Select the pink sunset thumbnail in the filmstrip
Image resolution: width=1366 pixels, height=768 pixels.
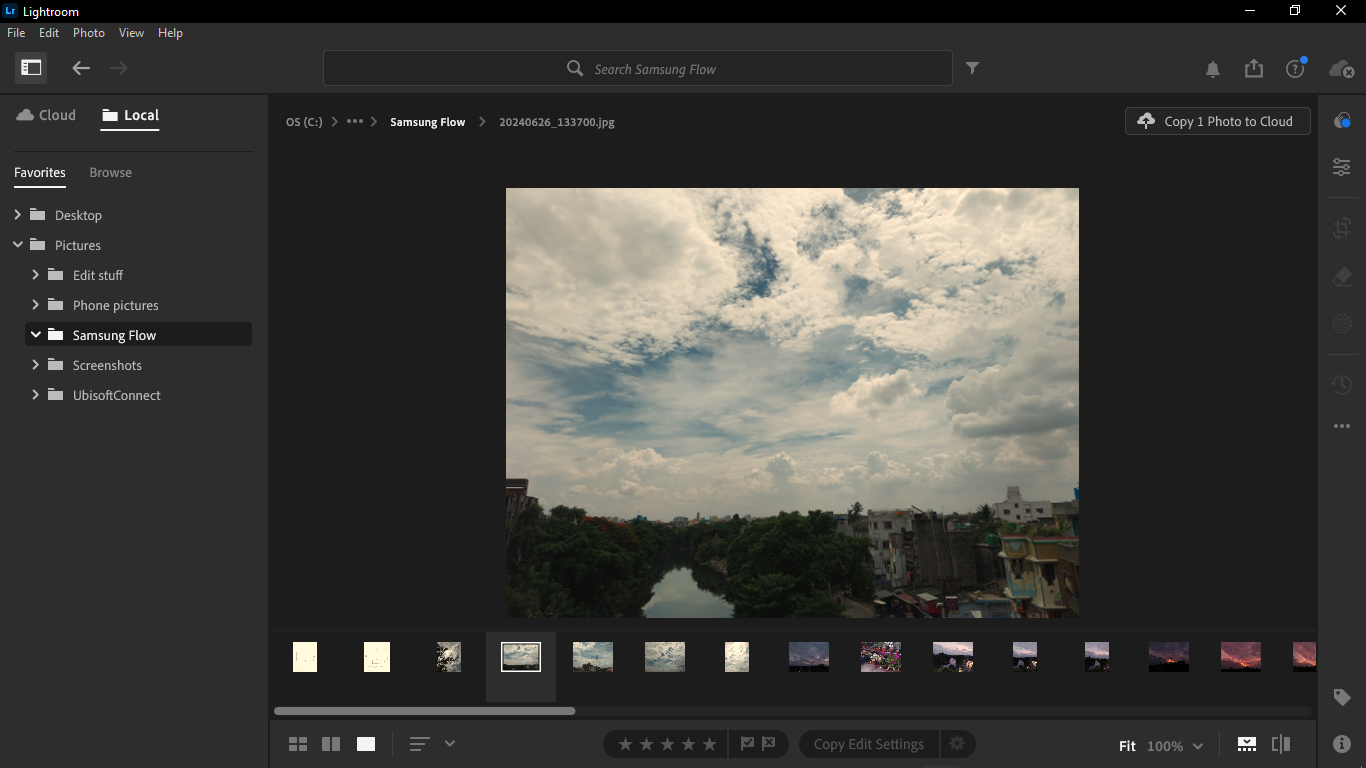(1241, 657)
